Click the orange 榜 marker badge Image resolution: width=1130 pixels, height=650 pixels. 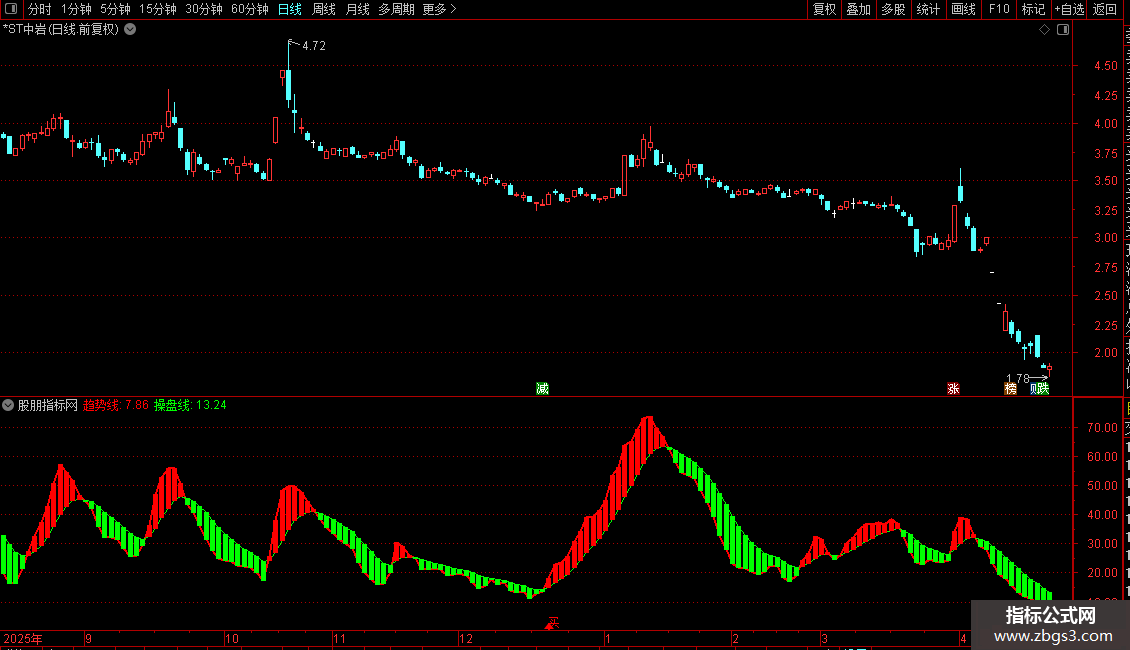click(1010, 388)
